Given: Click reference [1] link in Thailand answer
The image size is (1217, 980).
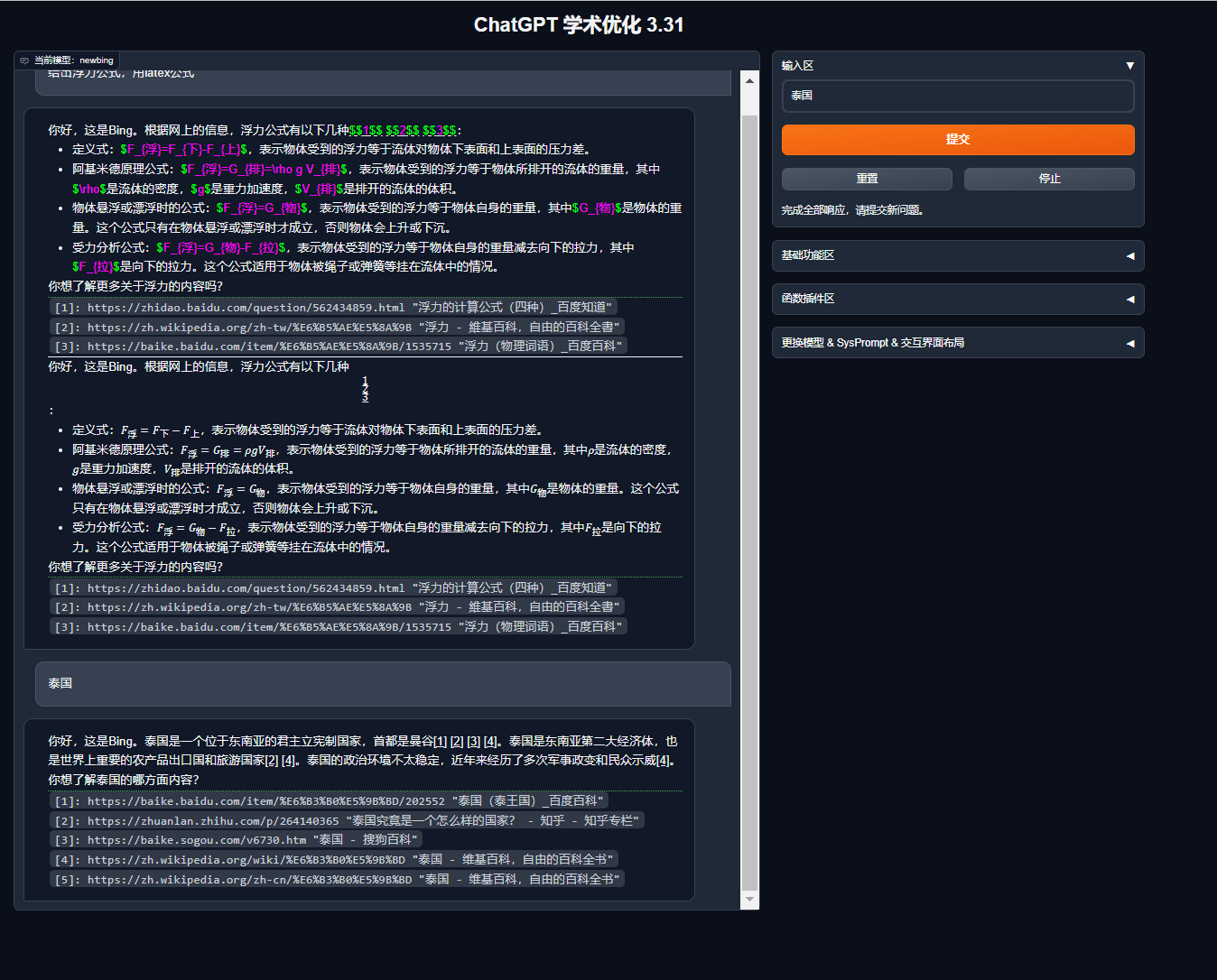Looking at the screenshot, I should point(440,741).
